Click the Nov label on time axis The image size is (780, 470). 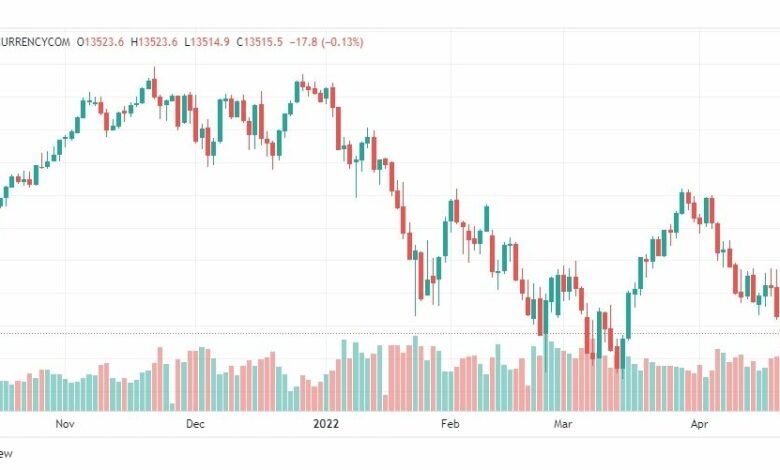point(65,424)
